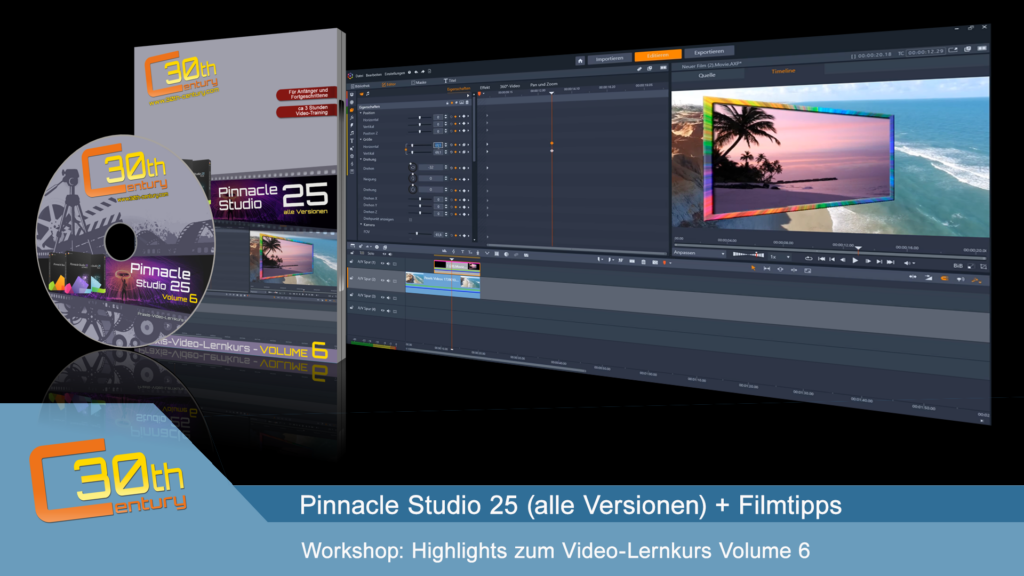Click the music note sidebar icon
The height and width of the screenshot is (576, 1024).
click(352, 133)
